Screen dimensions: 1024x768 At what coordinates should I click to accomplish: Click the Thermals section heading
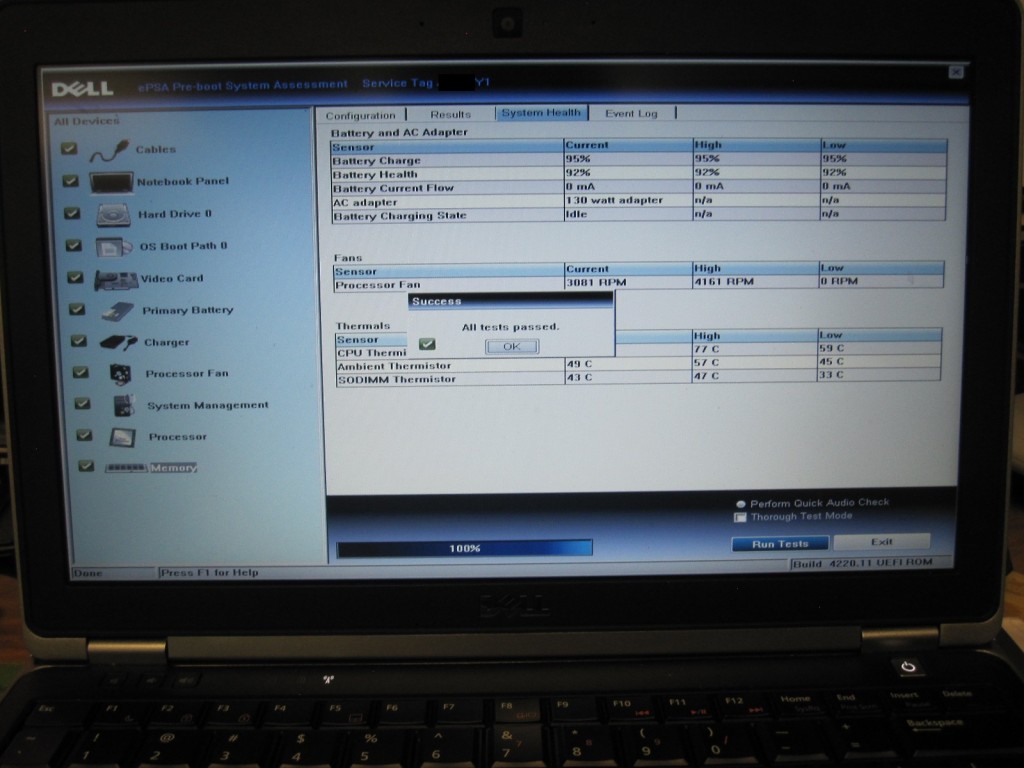362,326
